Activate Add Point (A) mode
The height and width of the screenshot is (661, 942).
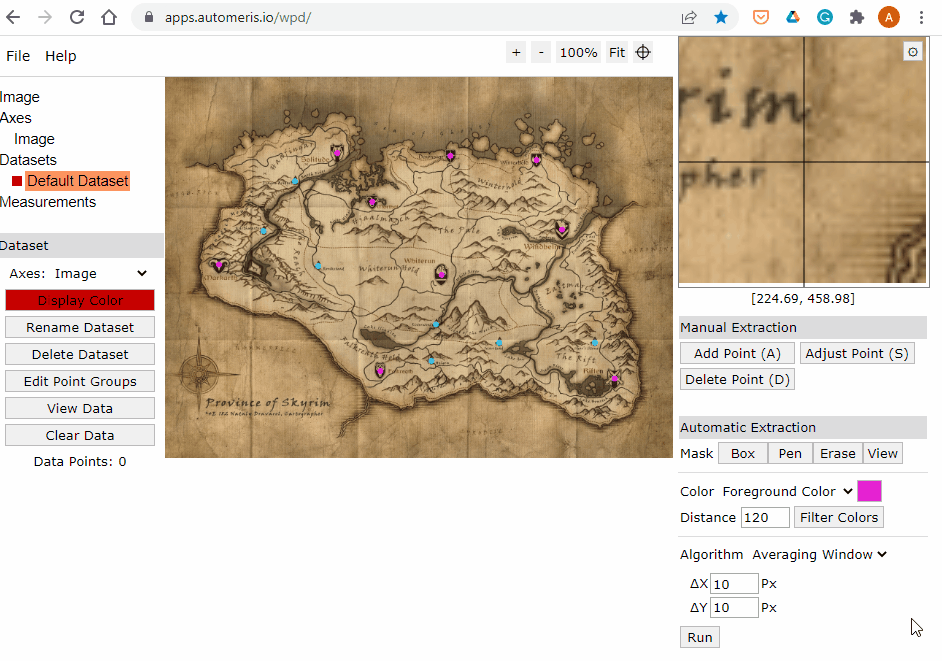pyautogui.click(x=737, y=353)
